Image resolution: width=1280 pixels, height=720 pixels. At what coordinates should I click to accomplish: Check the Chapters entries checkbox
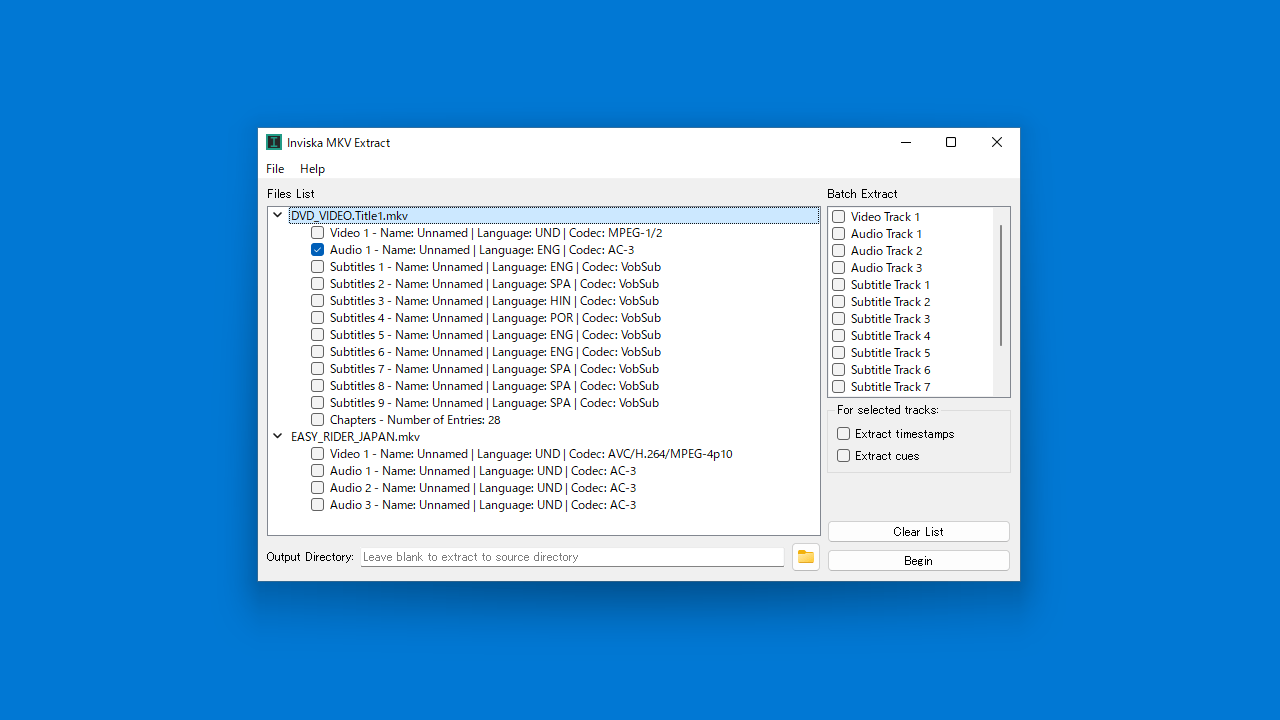317,420
